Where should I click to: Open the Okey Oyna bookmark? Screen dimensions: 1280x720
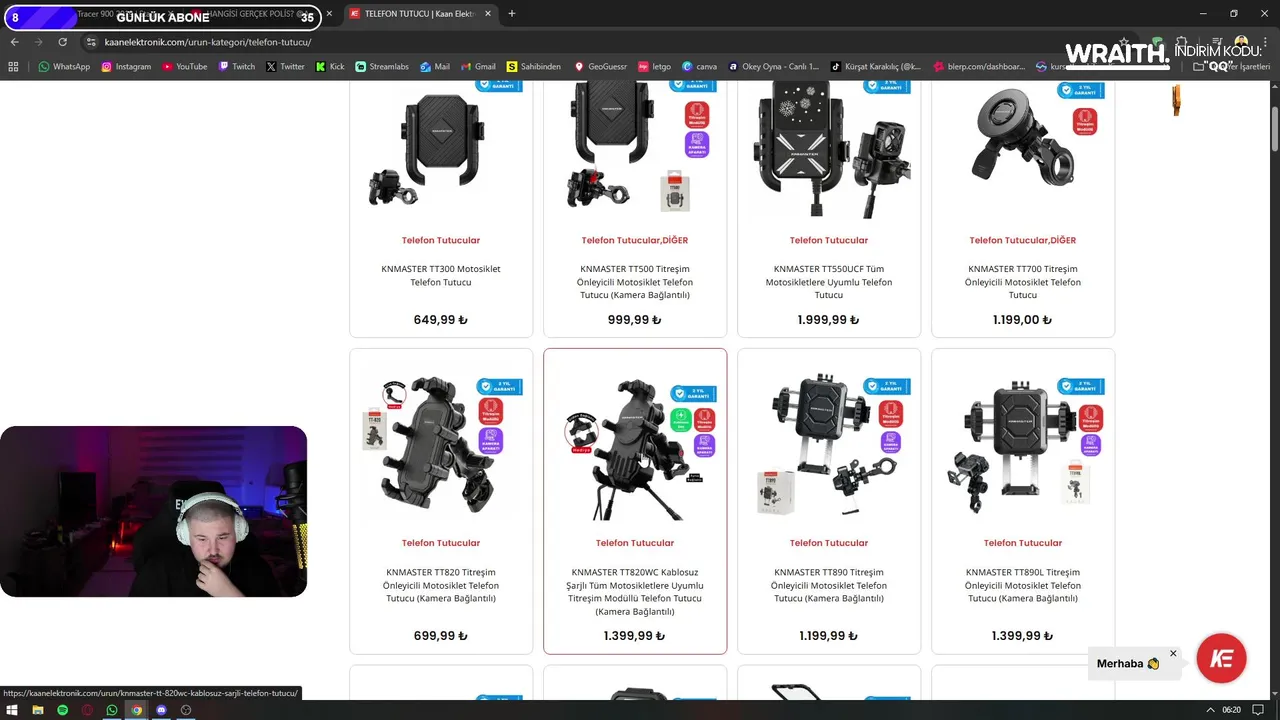pyautogui.click(x=774, y=67)
